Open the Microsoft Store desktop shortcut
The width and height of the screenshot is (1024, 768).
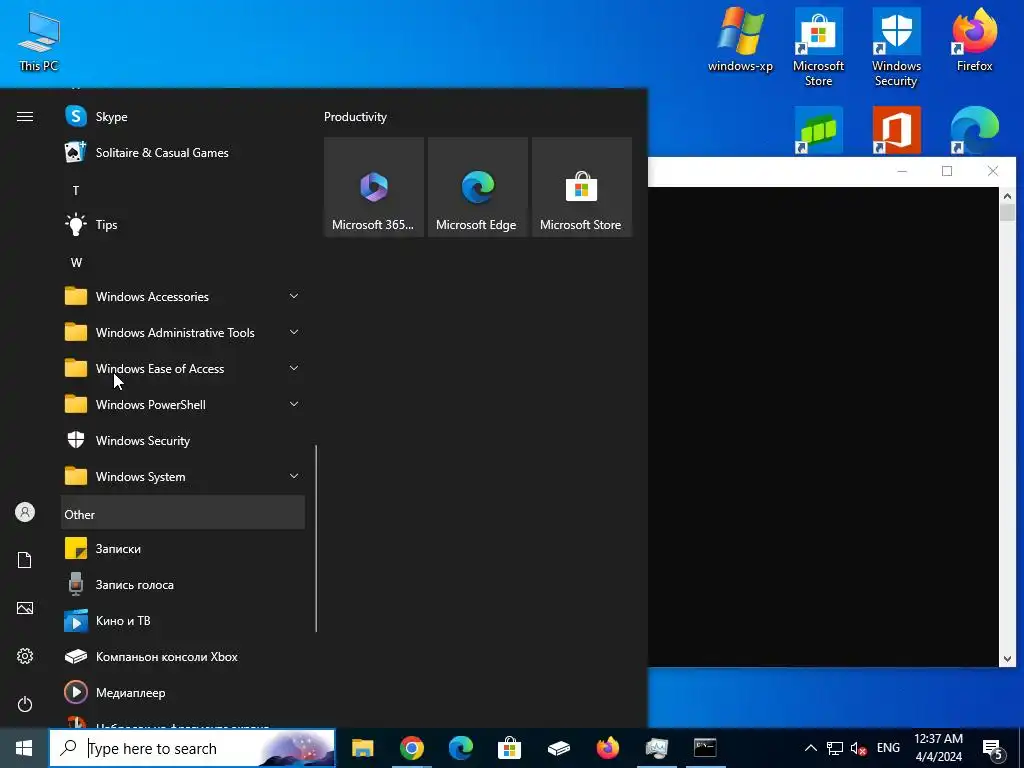pos(818,47)
